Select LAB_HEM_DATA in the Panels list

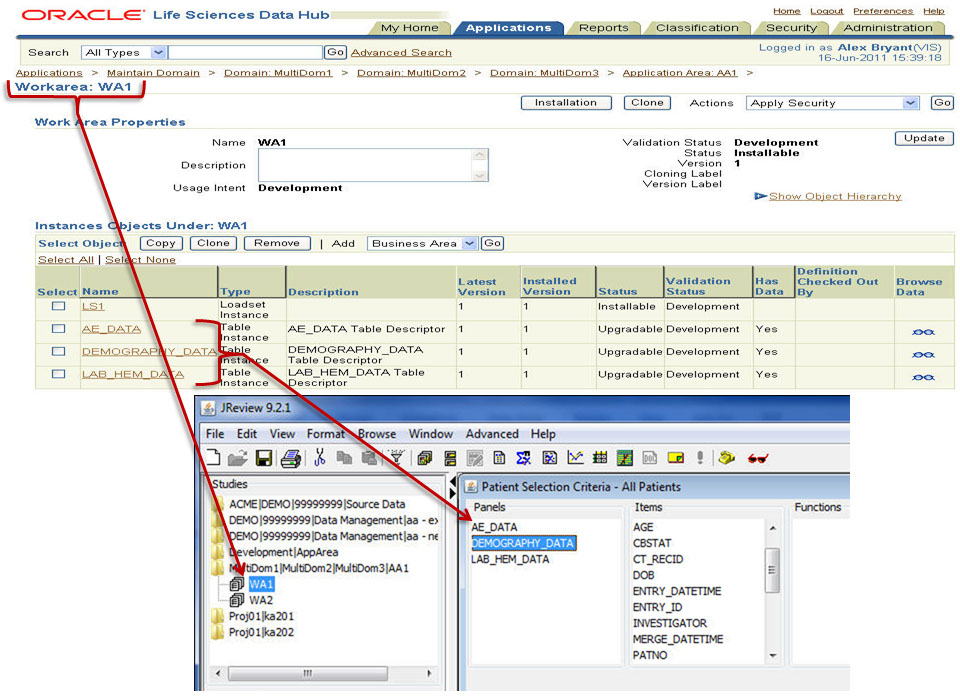pos(510,559)
